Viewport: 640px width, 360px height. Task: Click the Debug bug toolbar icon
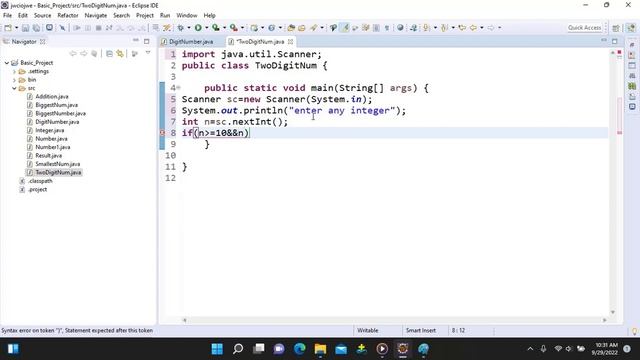click(180, 28)
